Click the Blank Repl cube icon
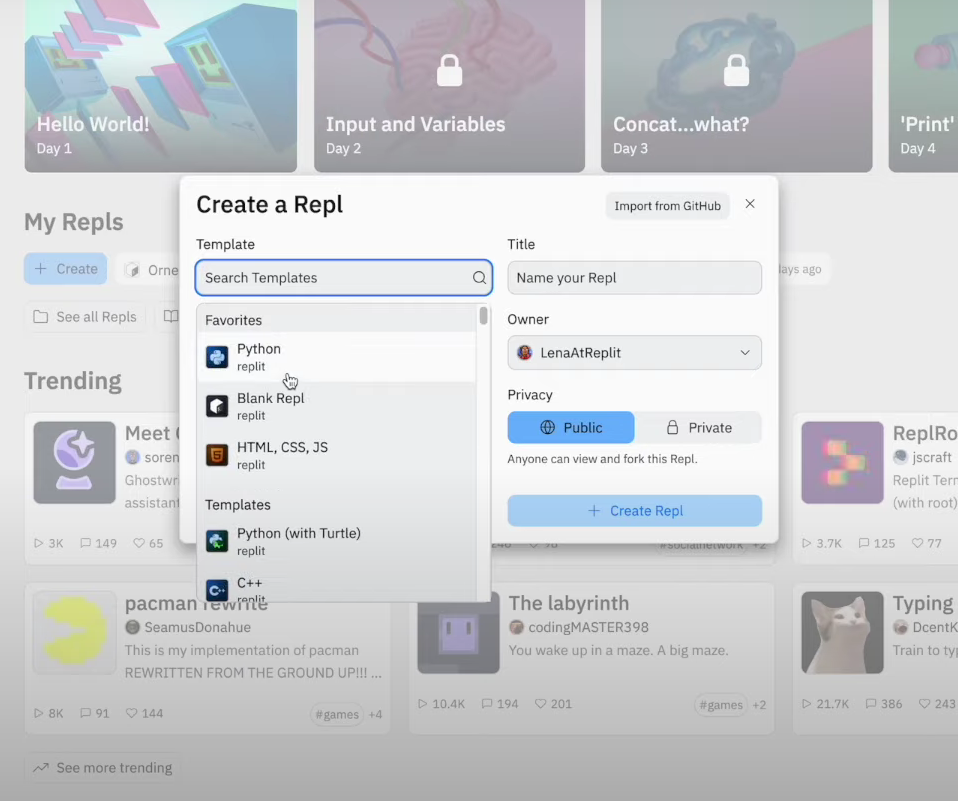 click(217, 406)
